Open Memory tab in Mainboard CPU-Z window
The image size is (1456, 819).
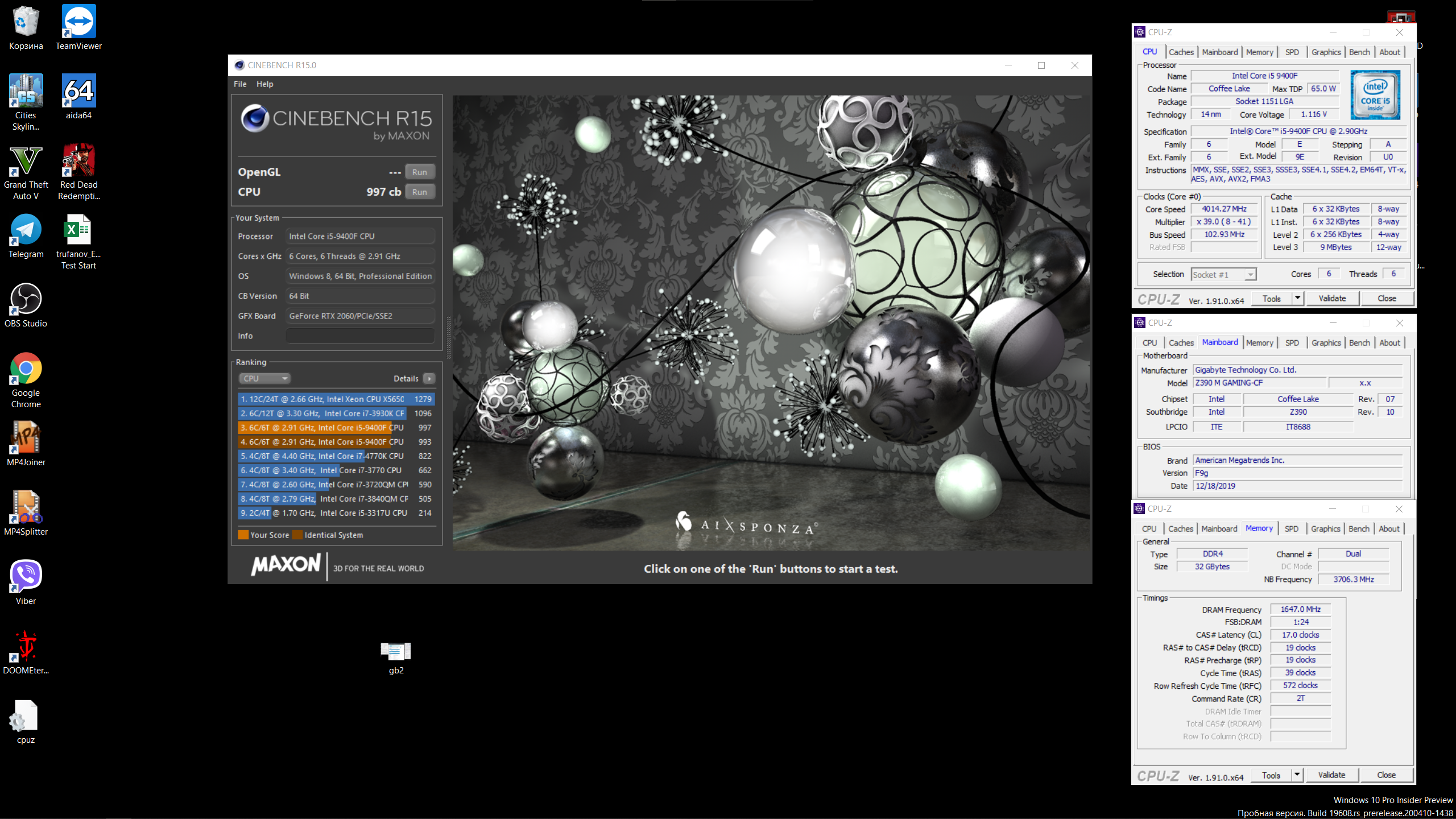(1260, 343)
